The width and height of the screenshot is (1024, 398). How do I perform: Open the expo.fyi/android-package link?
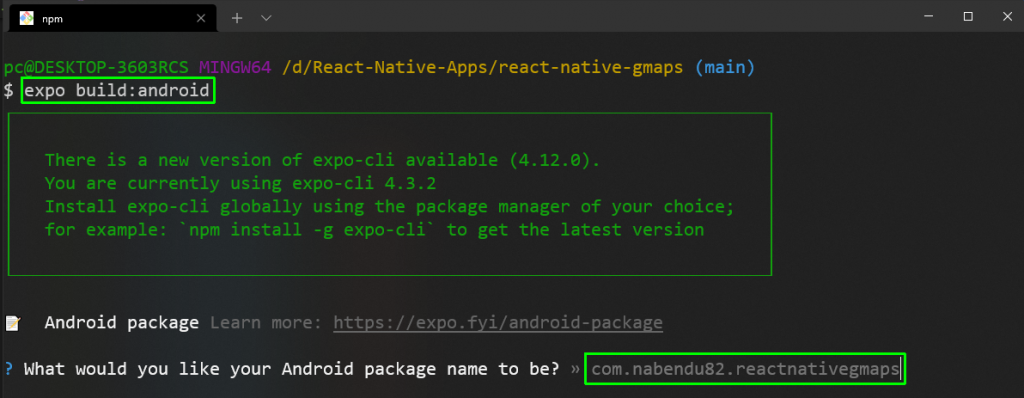[498, 323]
